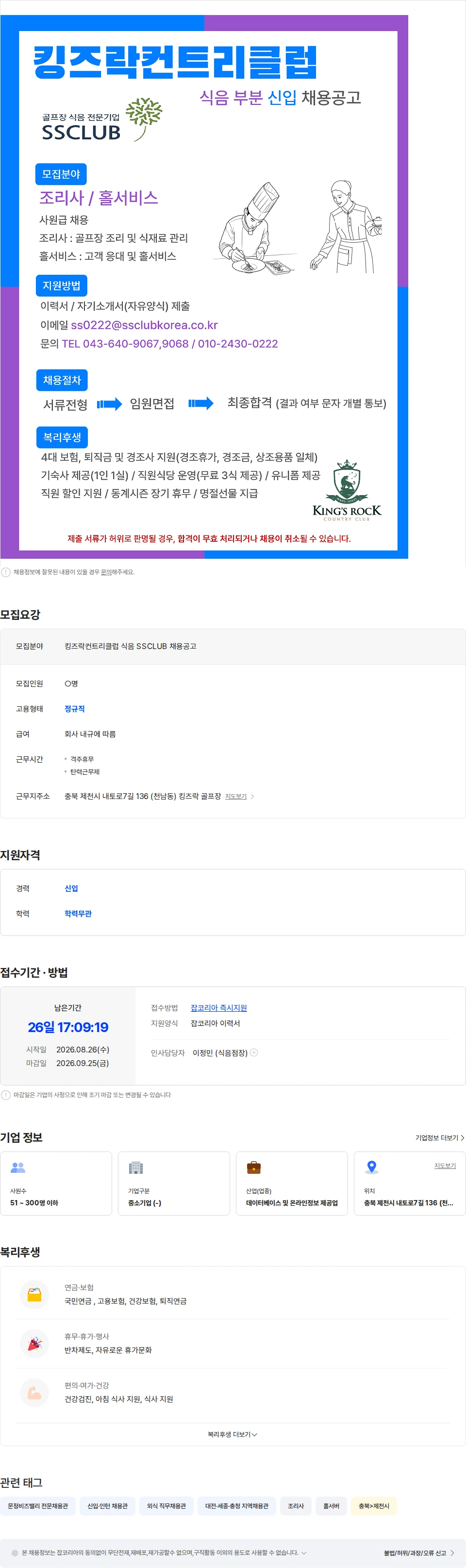
Task: Click the 정규직 employment type link
Action: coord(75,709)
